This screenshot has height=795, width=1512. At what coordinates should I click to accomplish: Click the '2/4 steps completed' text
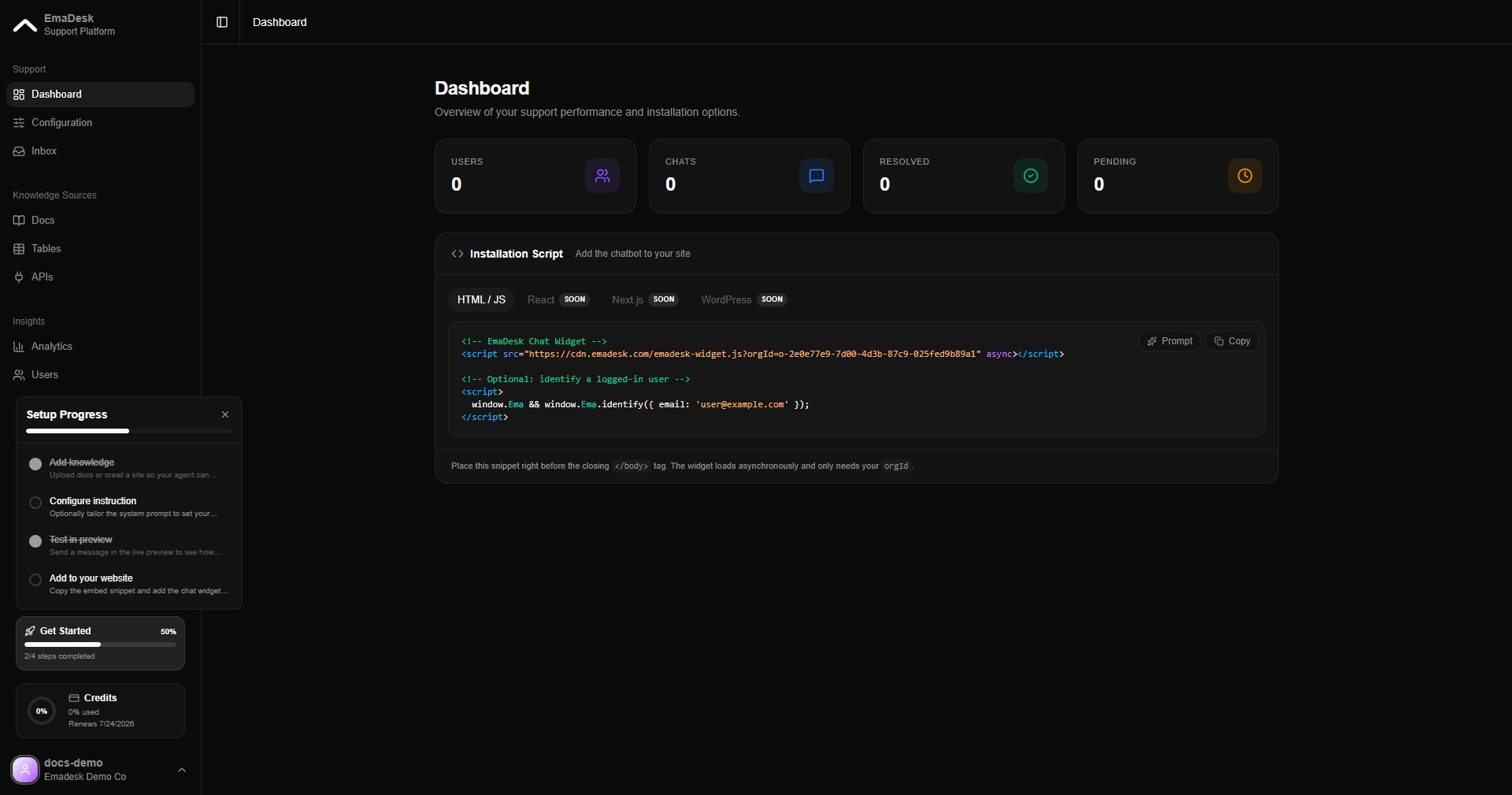tap(60, 656)
